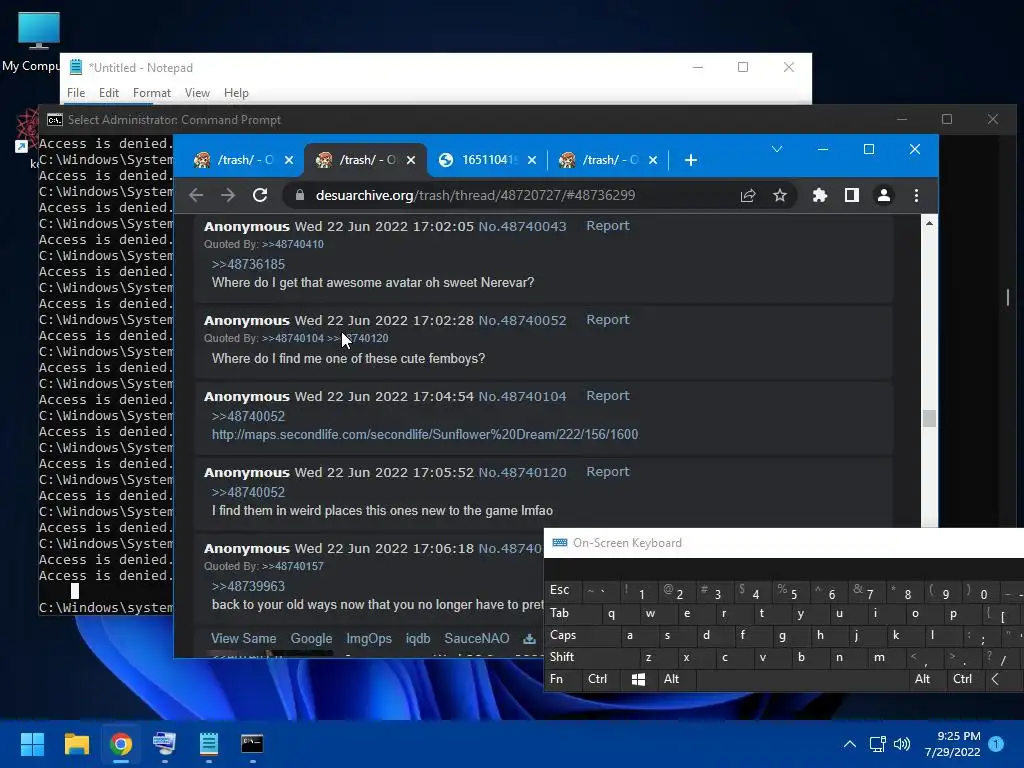Image resolution: width=1024 pixels, height=768 pixels.
Task: Open the maps.secondlife.com Sunflower Dream link
Action: [x=425, y=434]
